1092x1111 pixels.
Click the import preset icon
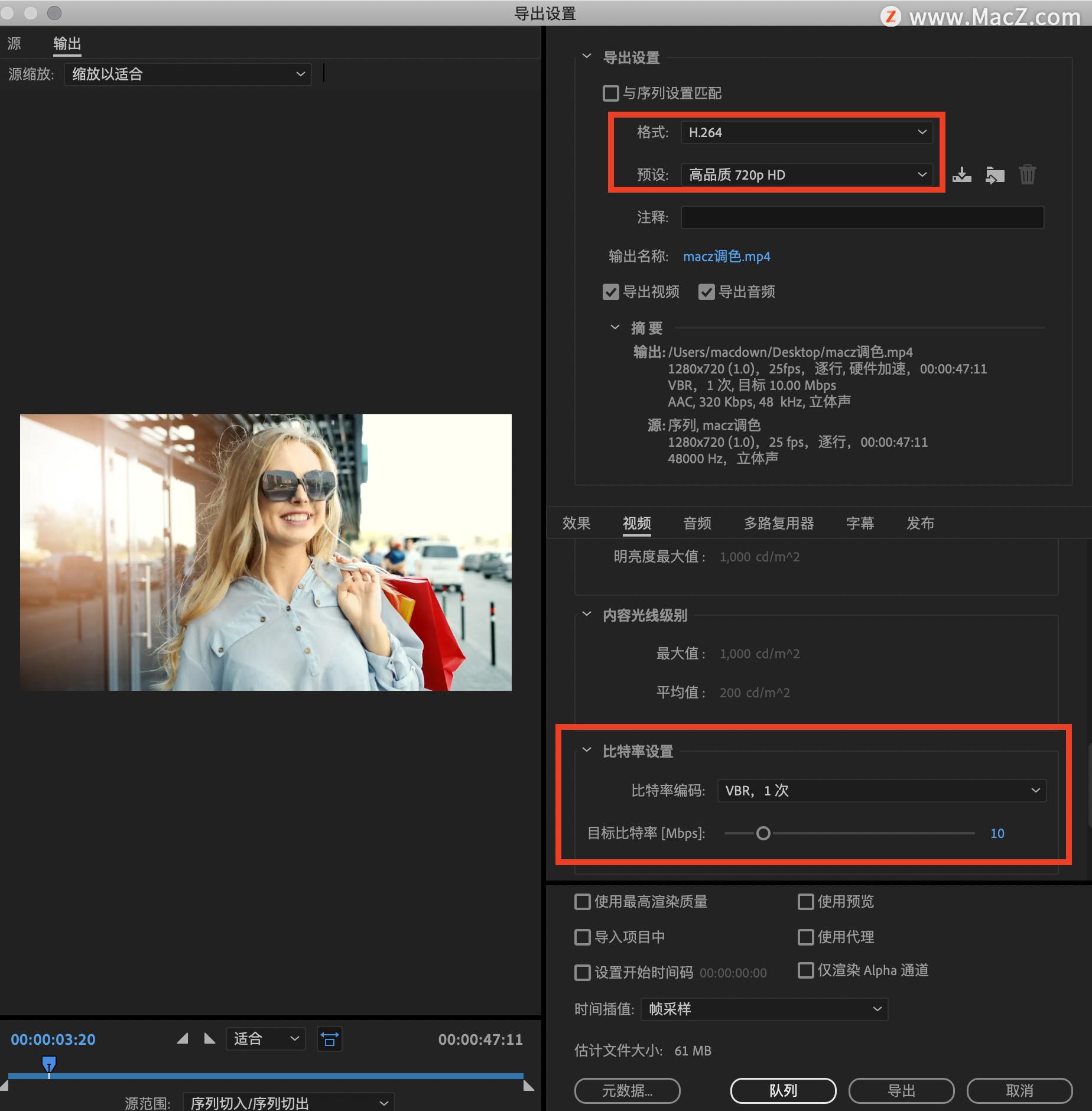tap(995, 175)
